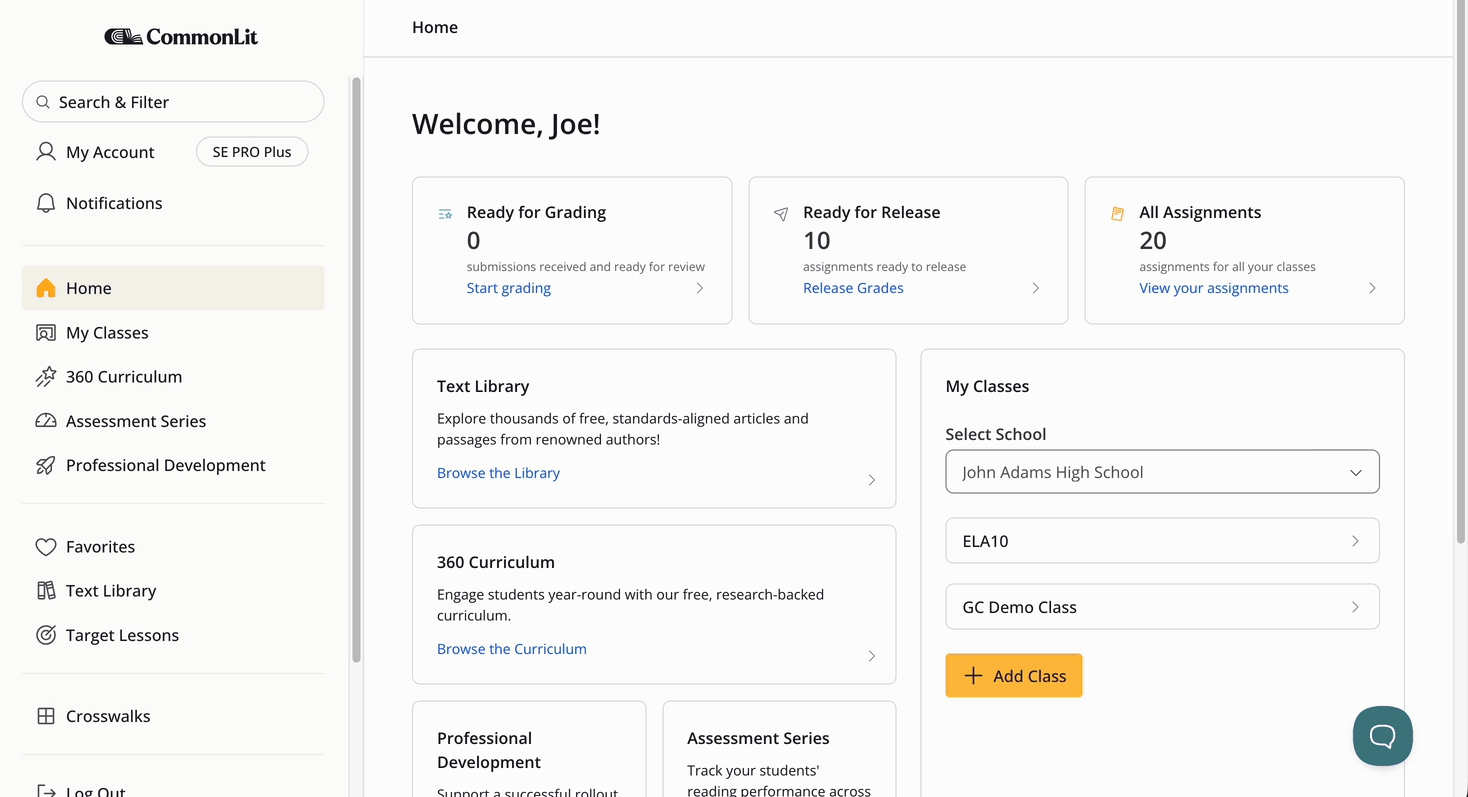Expand the ELA10 class row
This screenshot has width=1468, height=797.
coord(1162,541)
